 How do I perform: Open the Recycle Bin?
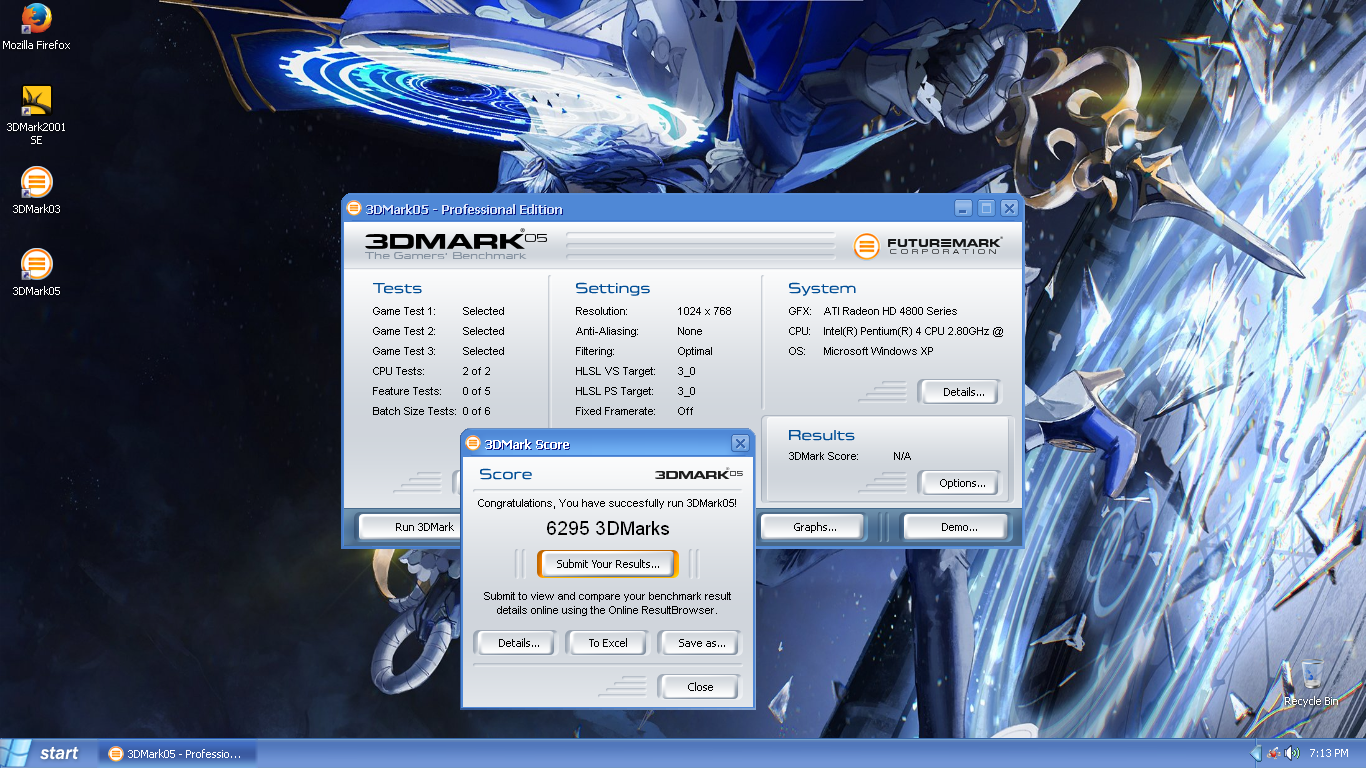1311,684
